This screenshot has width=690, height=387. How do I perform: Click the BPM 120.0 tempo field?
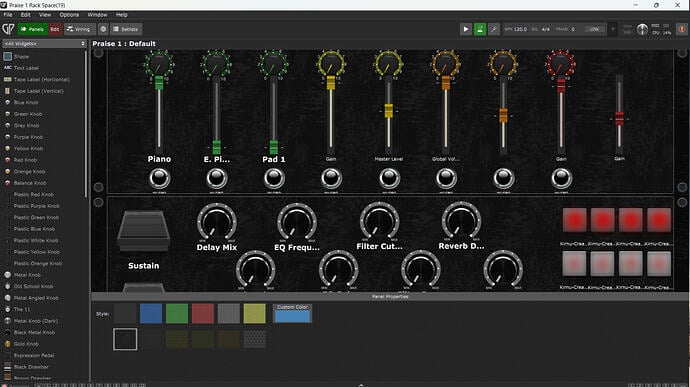(x=516, y=29)
